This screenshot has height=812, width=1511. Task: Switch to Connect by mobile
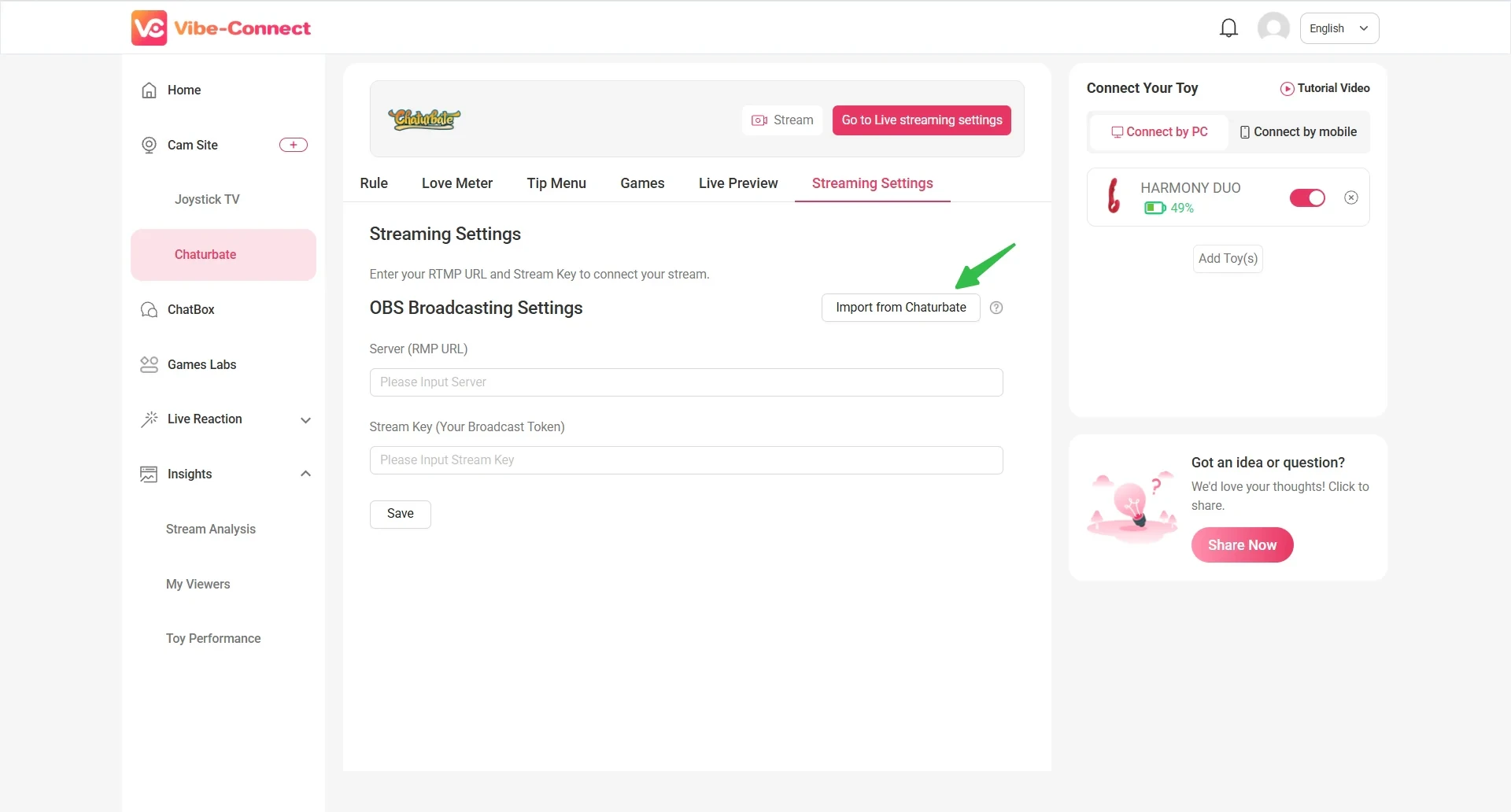click(x=1299, y=132)
